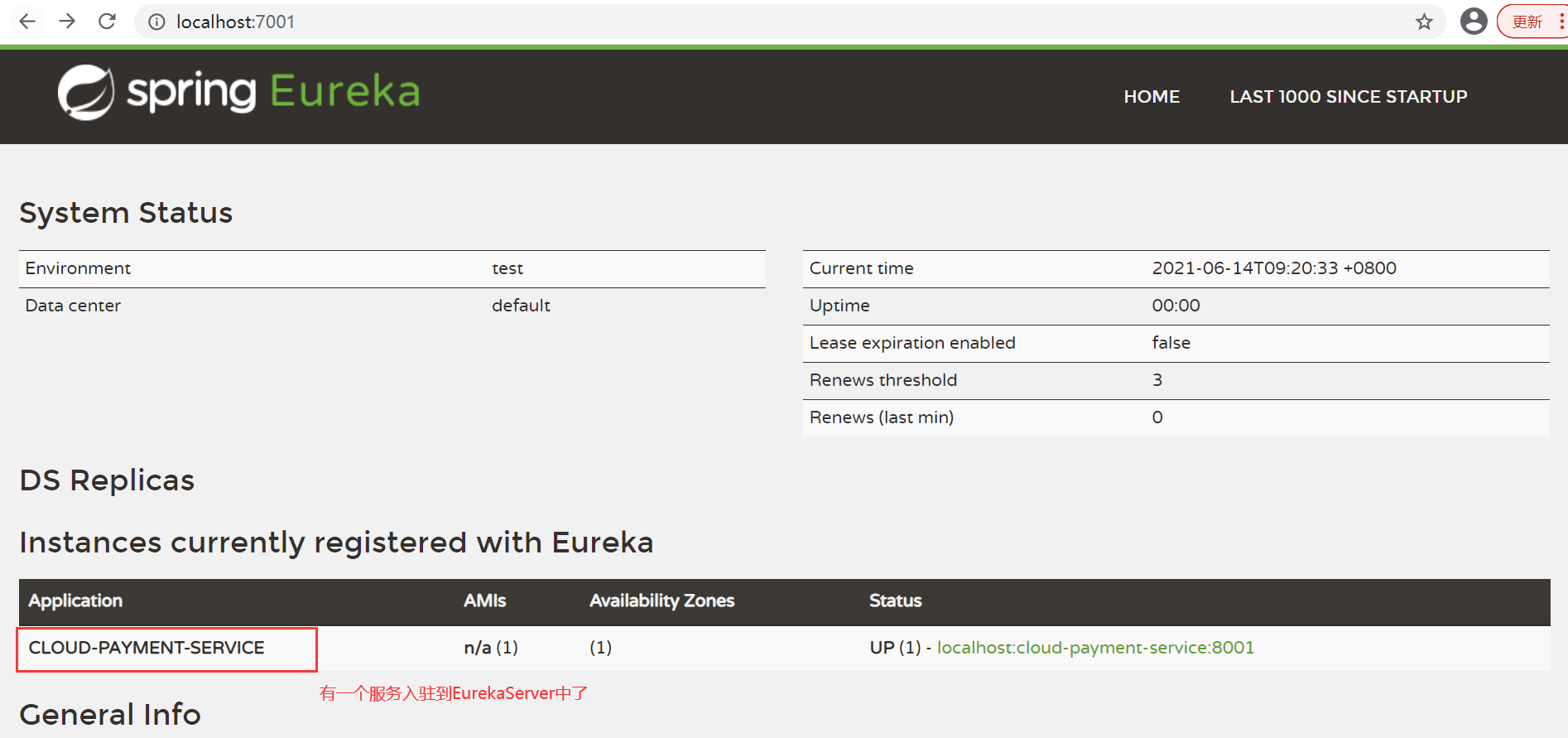Image resolution: width=1568 pixels, height=738 pixels.
Task: Click the Instances currently registered with Eureka heading
Action: [x=336, y=543]
